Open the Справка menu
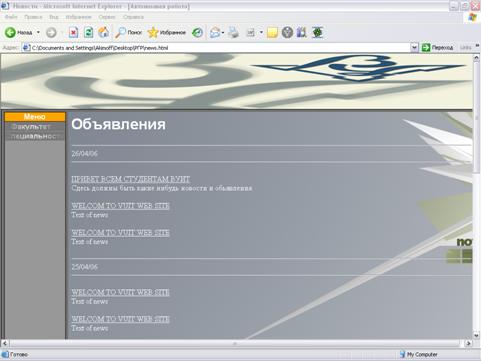 point(133,17)
